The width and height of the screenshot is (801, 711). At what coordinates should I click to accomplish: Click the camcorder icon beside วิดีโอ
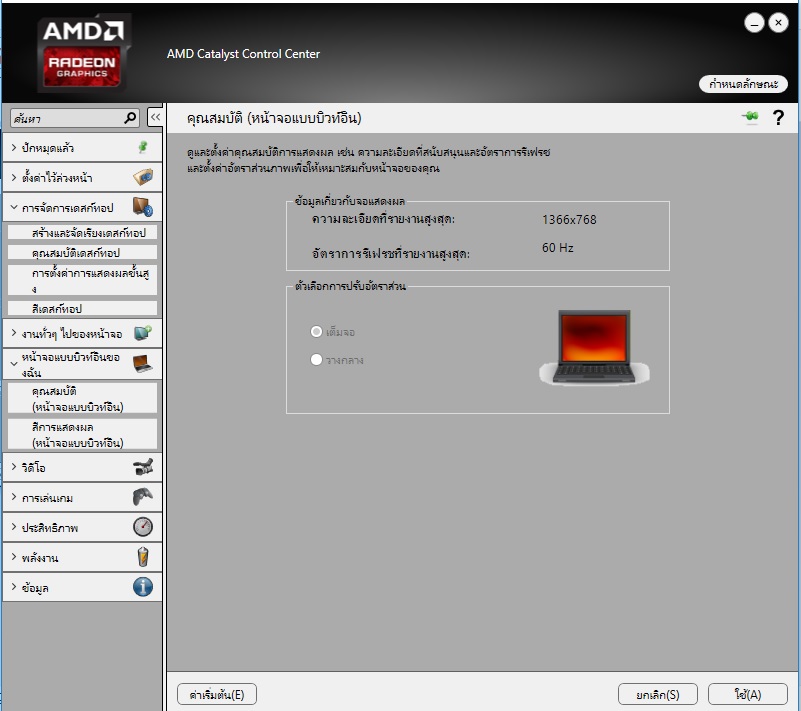[143, 467]
